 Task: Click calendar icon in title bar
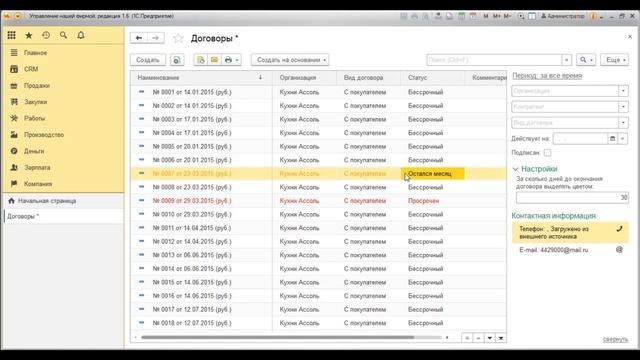[x=473, y=16]
